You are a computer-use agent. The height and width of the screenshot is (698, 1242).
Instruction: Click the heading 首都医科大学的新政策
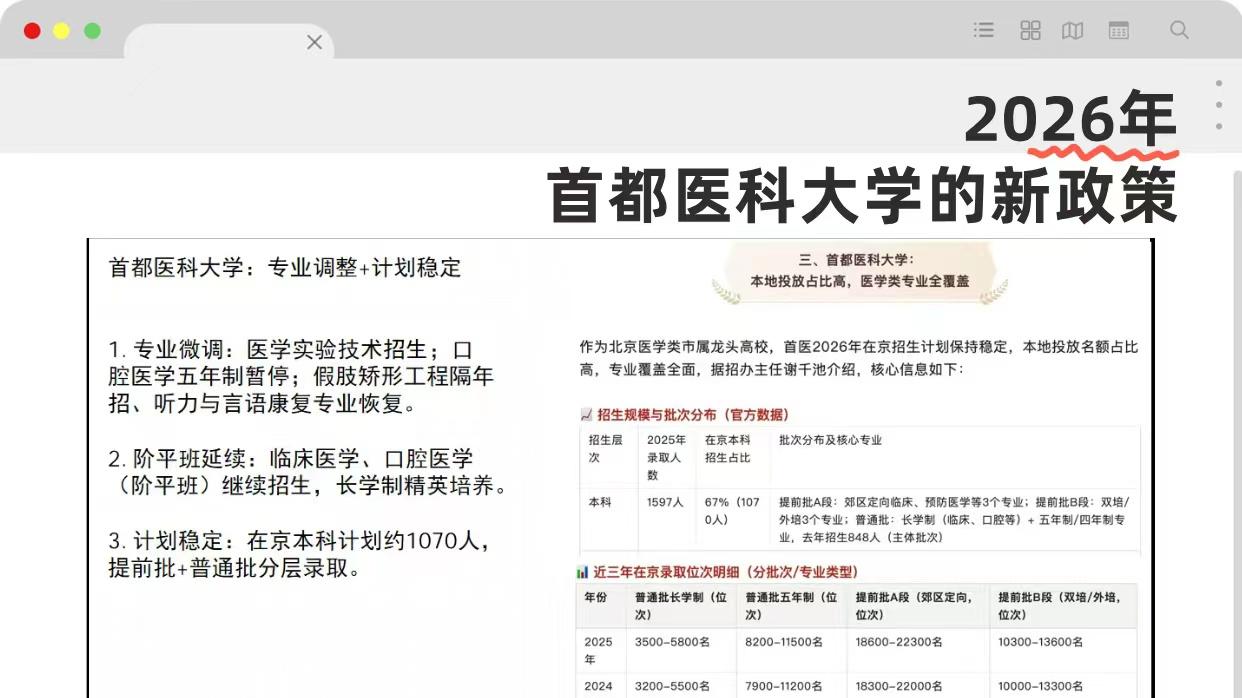click(x=864, y=197)
